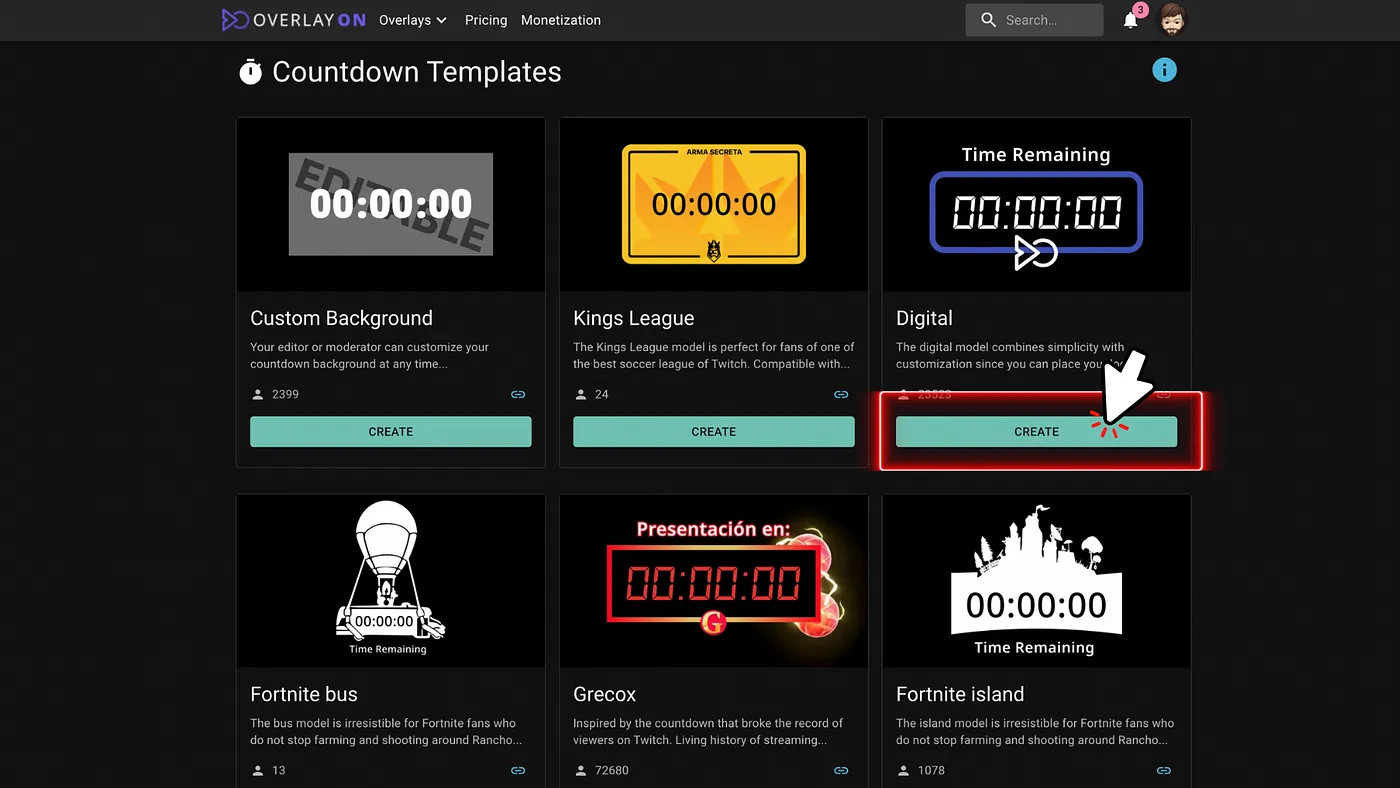Screen dimensions: 1400x788
Task: Create a Custom Background countdown
Action: [390, 431]
